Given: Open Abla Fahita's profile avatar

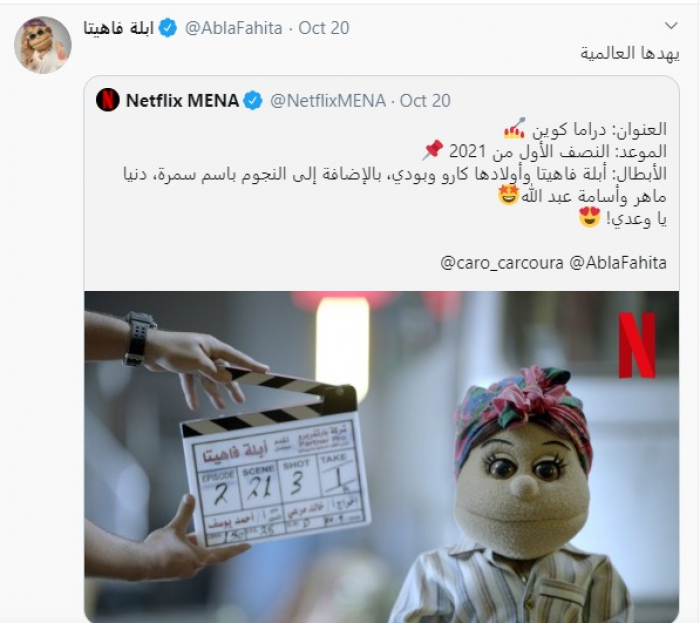Looking at the screenshot, I should point(43,45).
